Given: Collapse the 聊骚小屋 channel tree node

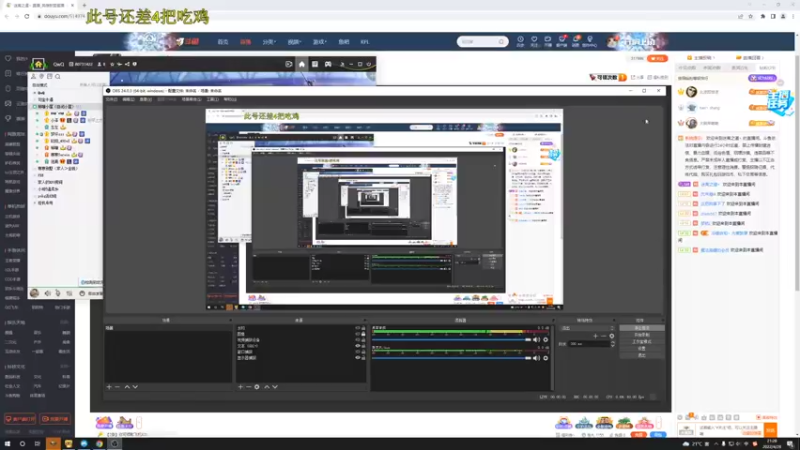Looking at the screenshot, I should (35, 107).
